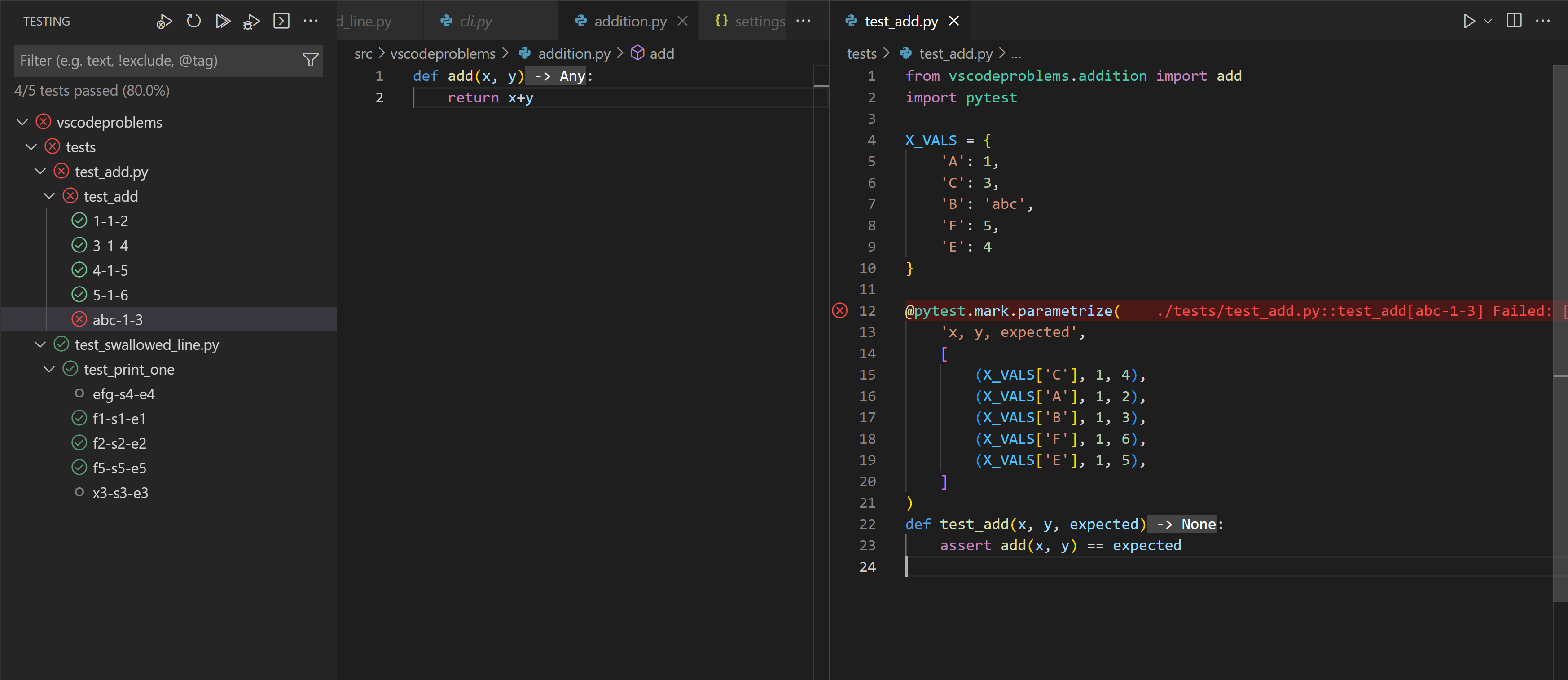The height and width of the screenshot is (680, 1568).
Task: Debug all tests icon in toolbar
Action: tap(251, 21)
